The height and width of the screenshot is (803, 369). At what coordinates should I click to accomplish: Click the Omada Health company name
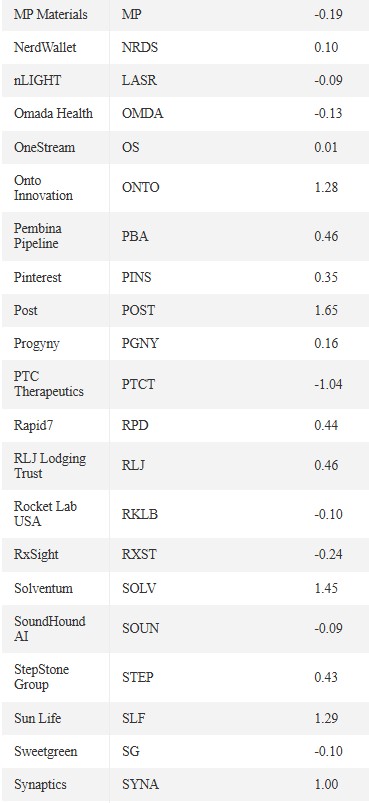(x=53, y=114)
